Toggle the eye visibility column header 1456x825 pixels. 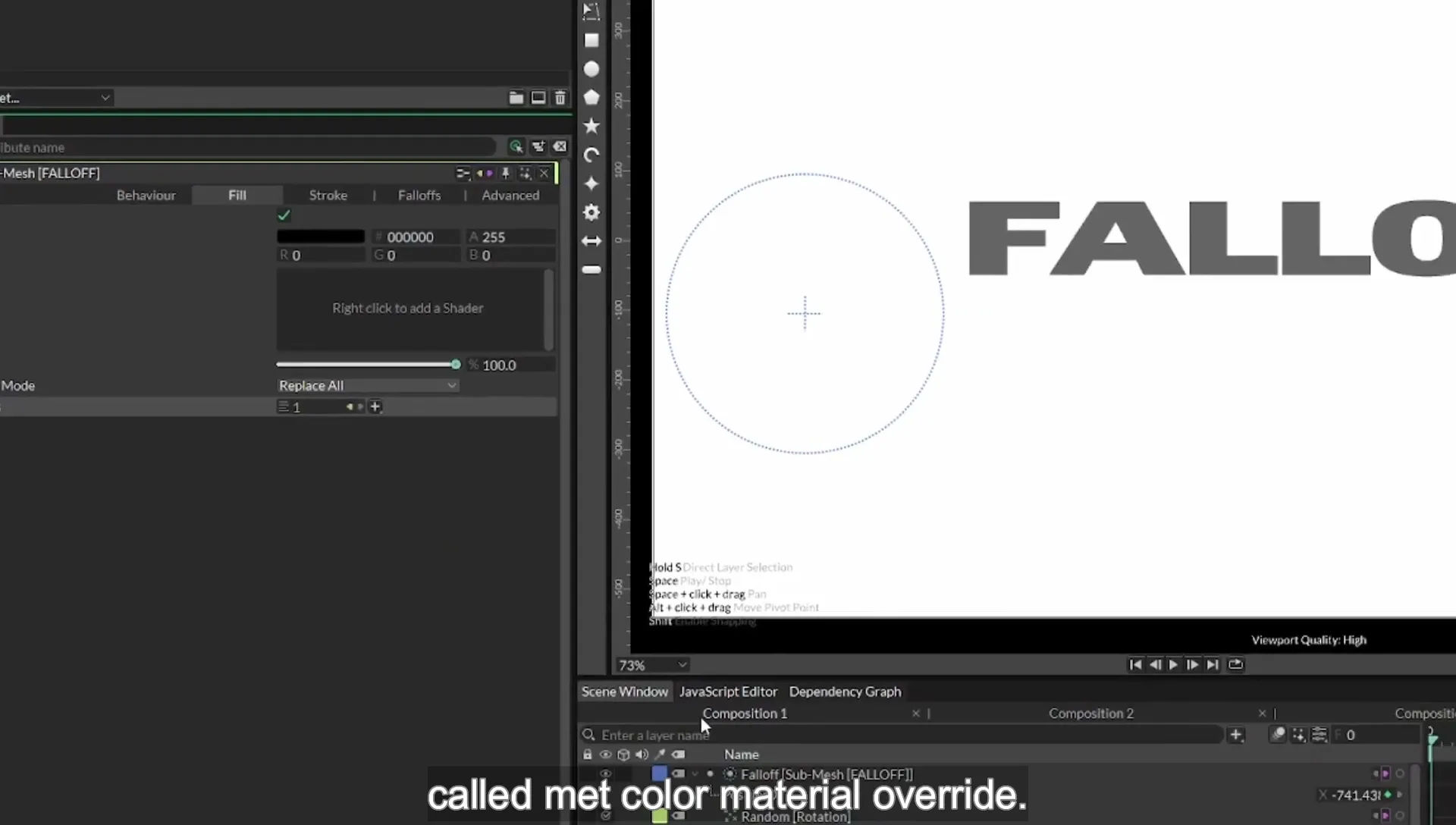coord(605,754)
